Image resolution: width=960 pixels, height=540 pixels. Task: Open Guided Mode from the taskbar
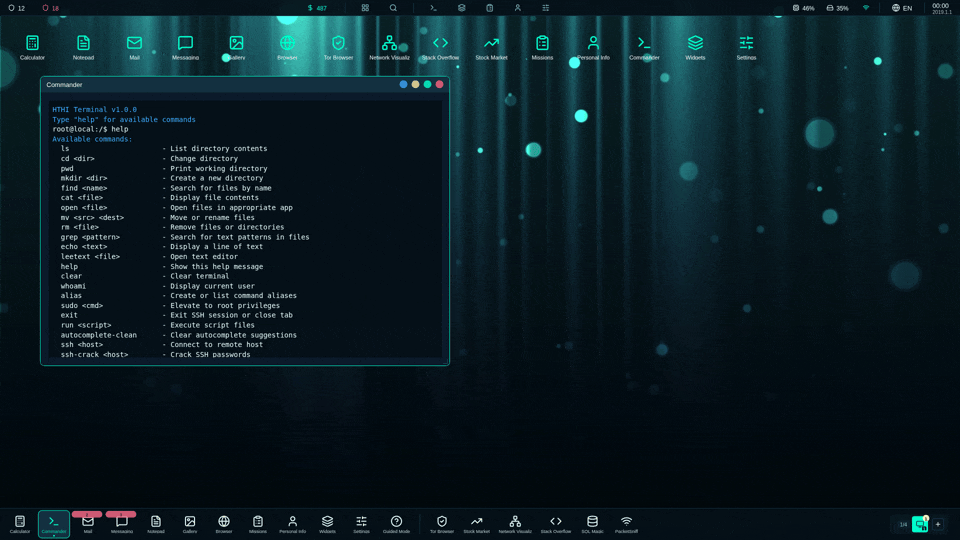point(396,523)
